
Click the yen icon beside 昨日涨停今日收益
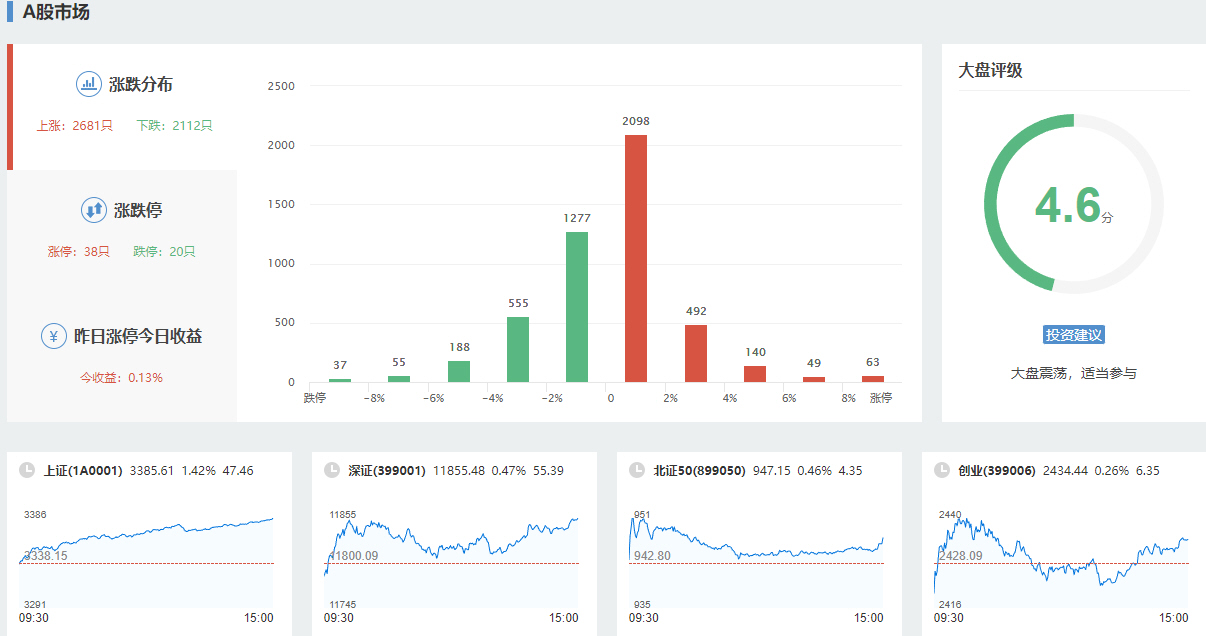54,336
